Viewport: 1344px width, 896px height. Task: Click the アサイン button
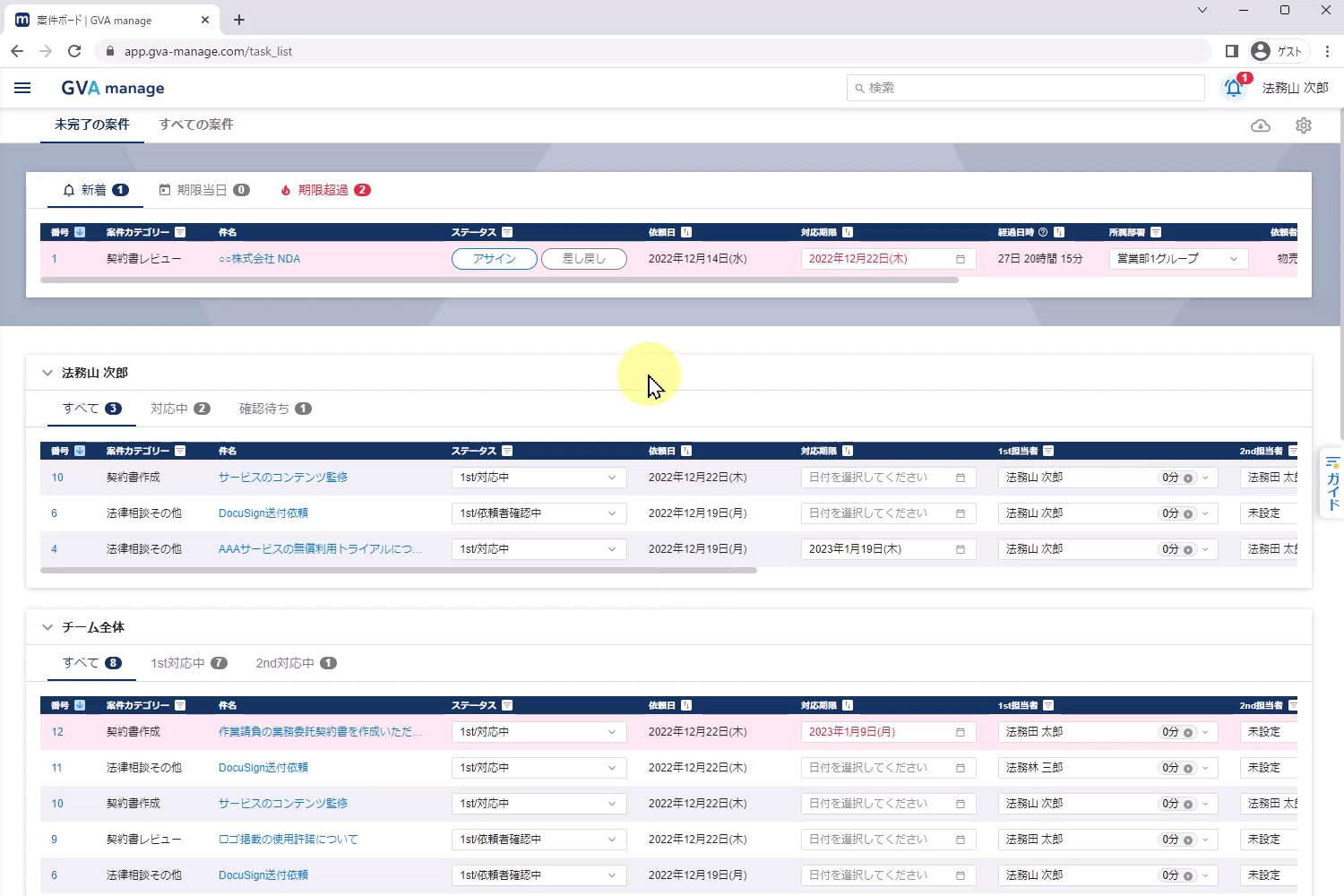click(495, 259)
